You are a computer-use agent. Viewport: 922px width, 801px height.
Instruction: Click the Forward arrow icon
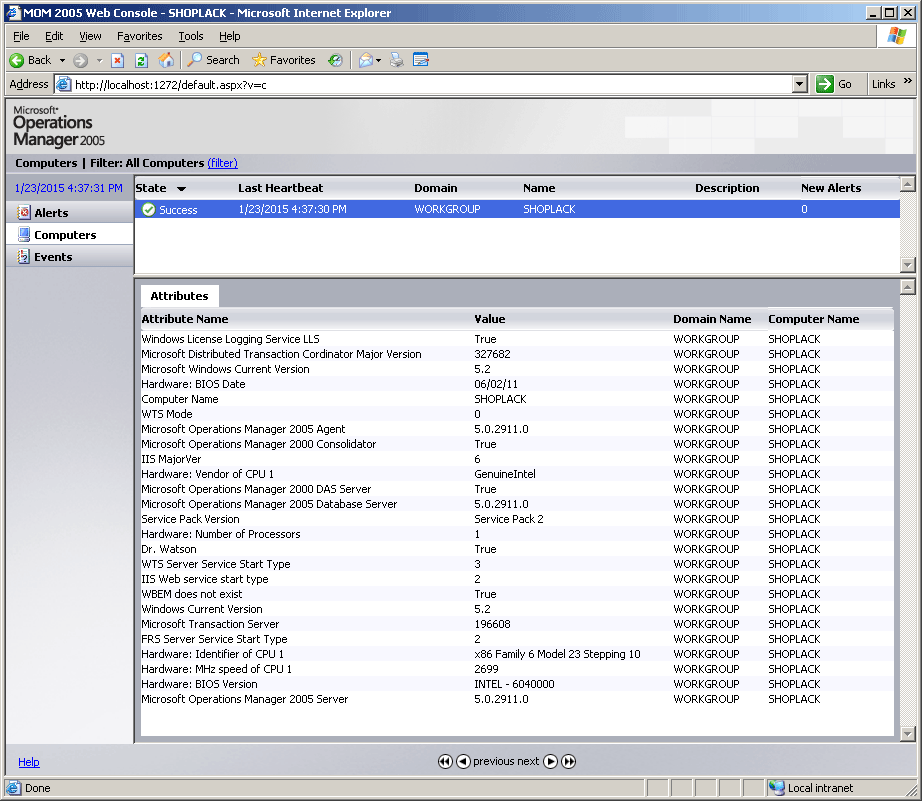pyautogui.click(x=81, y=60)
